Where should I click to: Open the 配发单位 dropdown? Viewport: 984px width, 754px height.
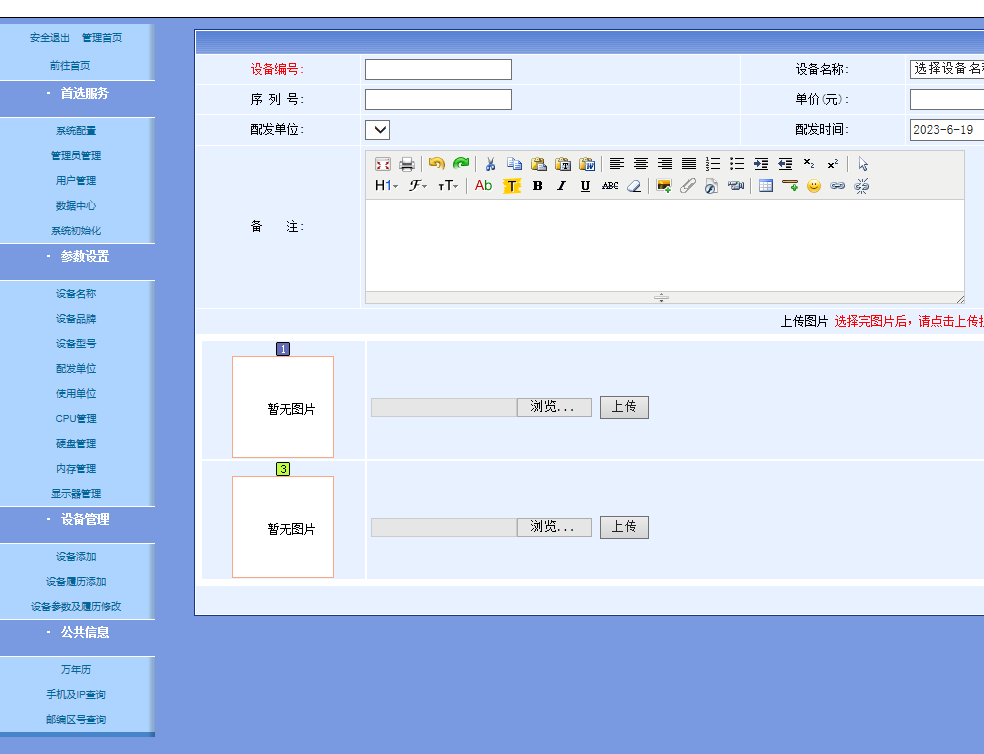378,130
